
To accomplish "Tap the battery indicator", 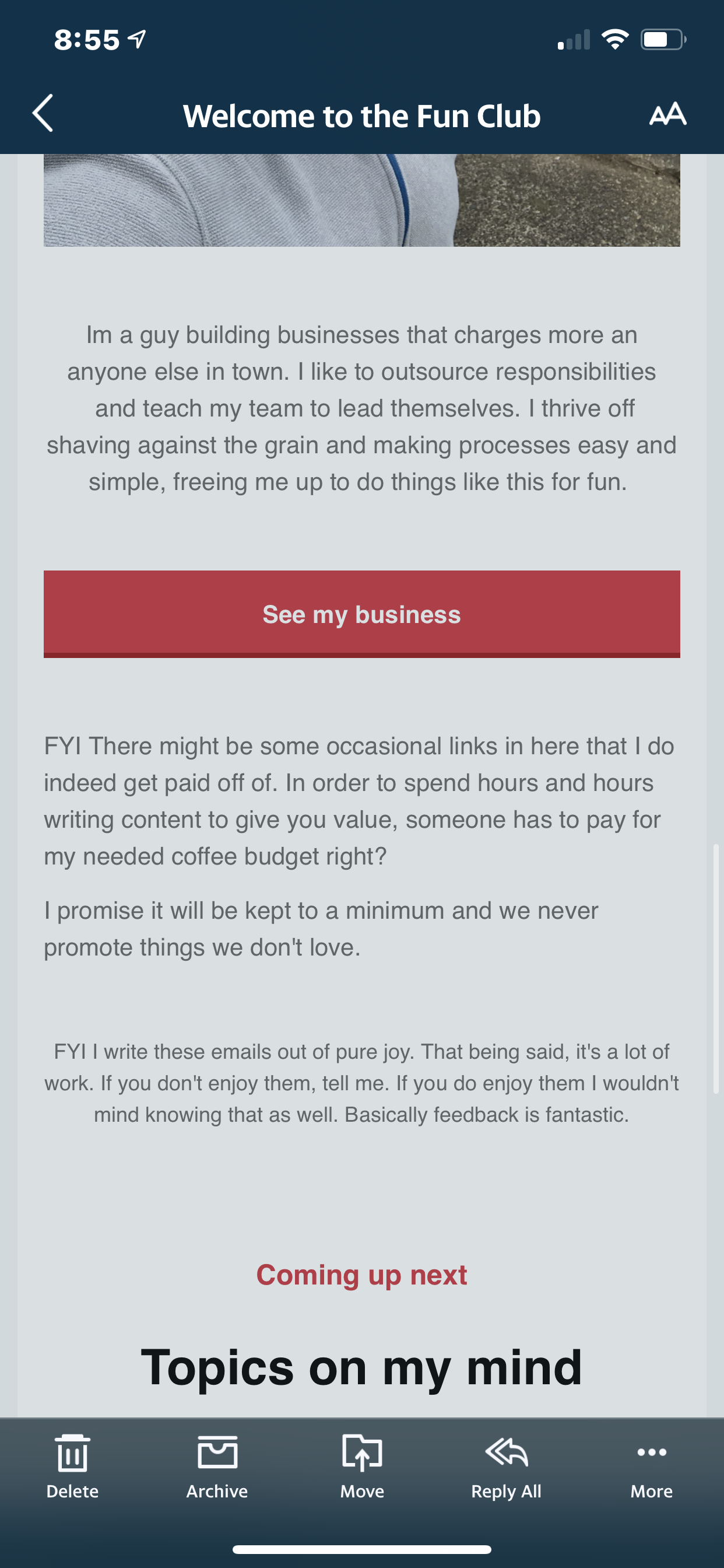I will (663, 40).
